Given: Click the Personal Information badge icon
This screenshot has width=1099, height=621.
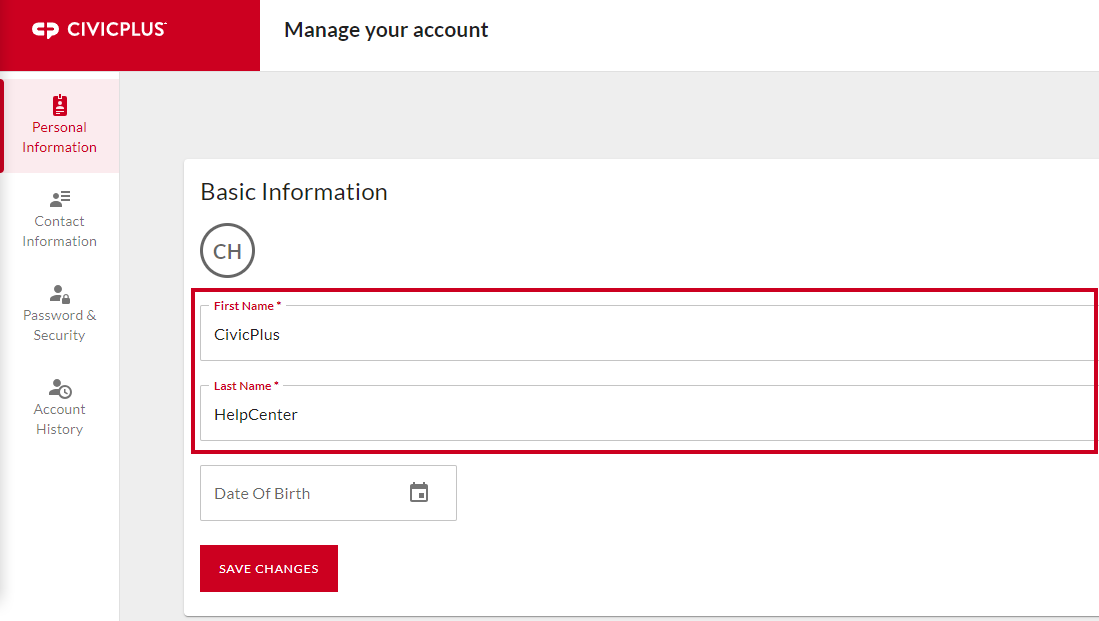Looking at the screenshot, I should (x=60, y=105).
